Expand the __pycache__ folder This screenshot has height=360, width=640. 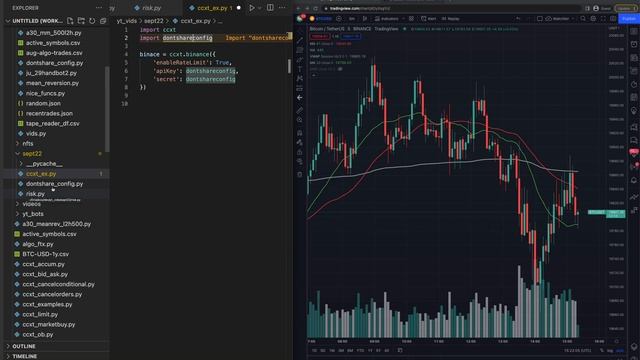point(21,164)
